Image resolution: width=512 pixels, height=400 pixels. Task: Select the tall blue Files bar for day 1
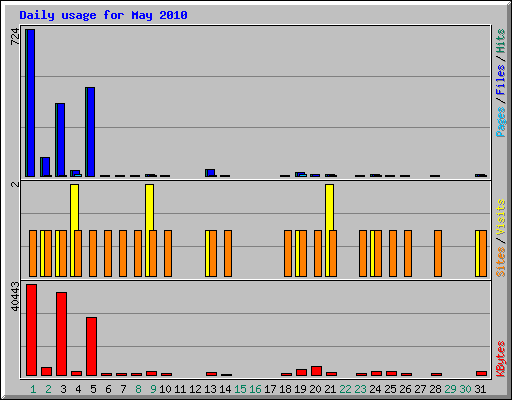pos(31,103)
